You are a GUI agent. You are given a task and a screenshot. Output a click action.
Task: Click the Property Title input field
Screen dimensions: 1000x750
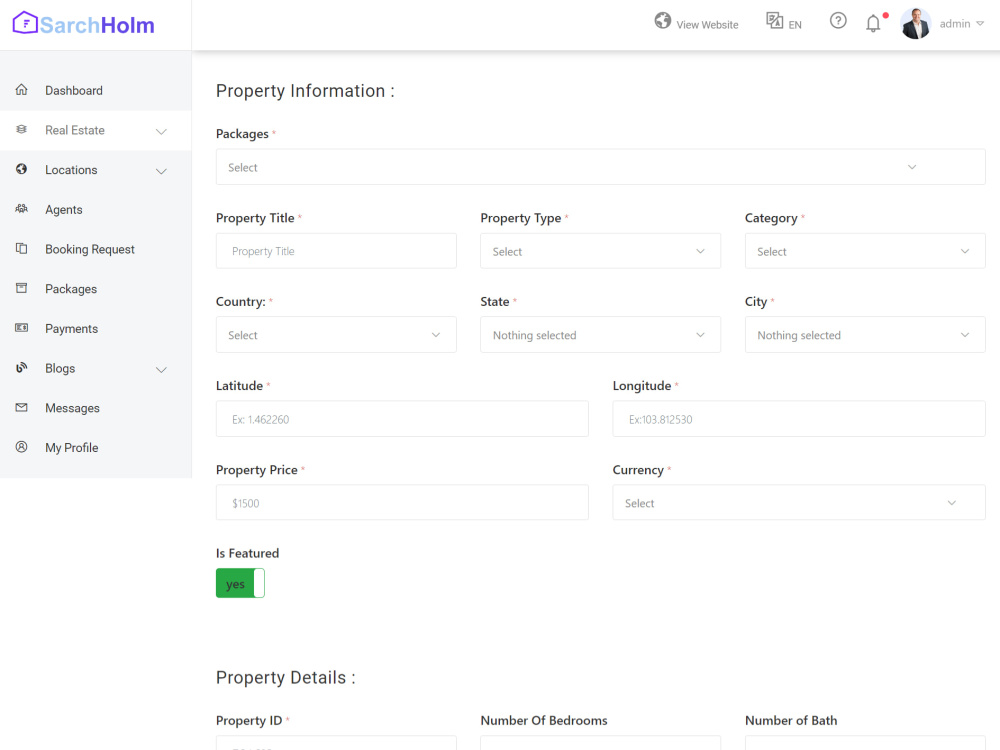click(336, 251)
